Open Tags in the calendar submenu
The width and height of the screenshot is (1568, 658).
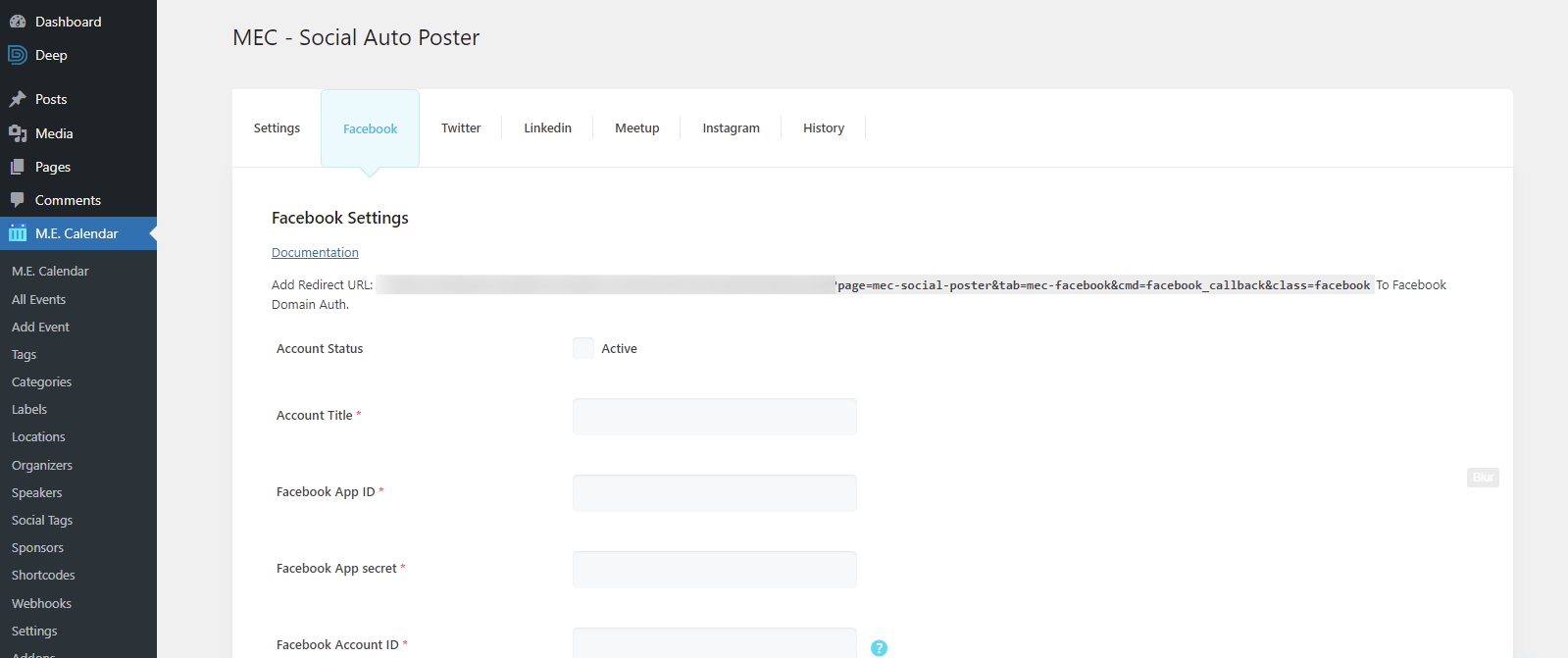(x=24, y=355)
